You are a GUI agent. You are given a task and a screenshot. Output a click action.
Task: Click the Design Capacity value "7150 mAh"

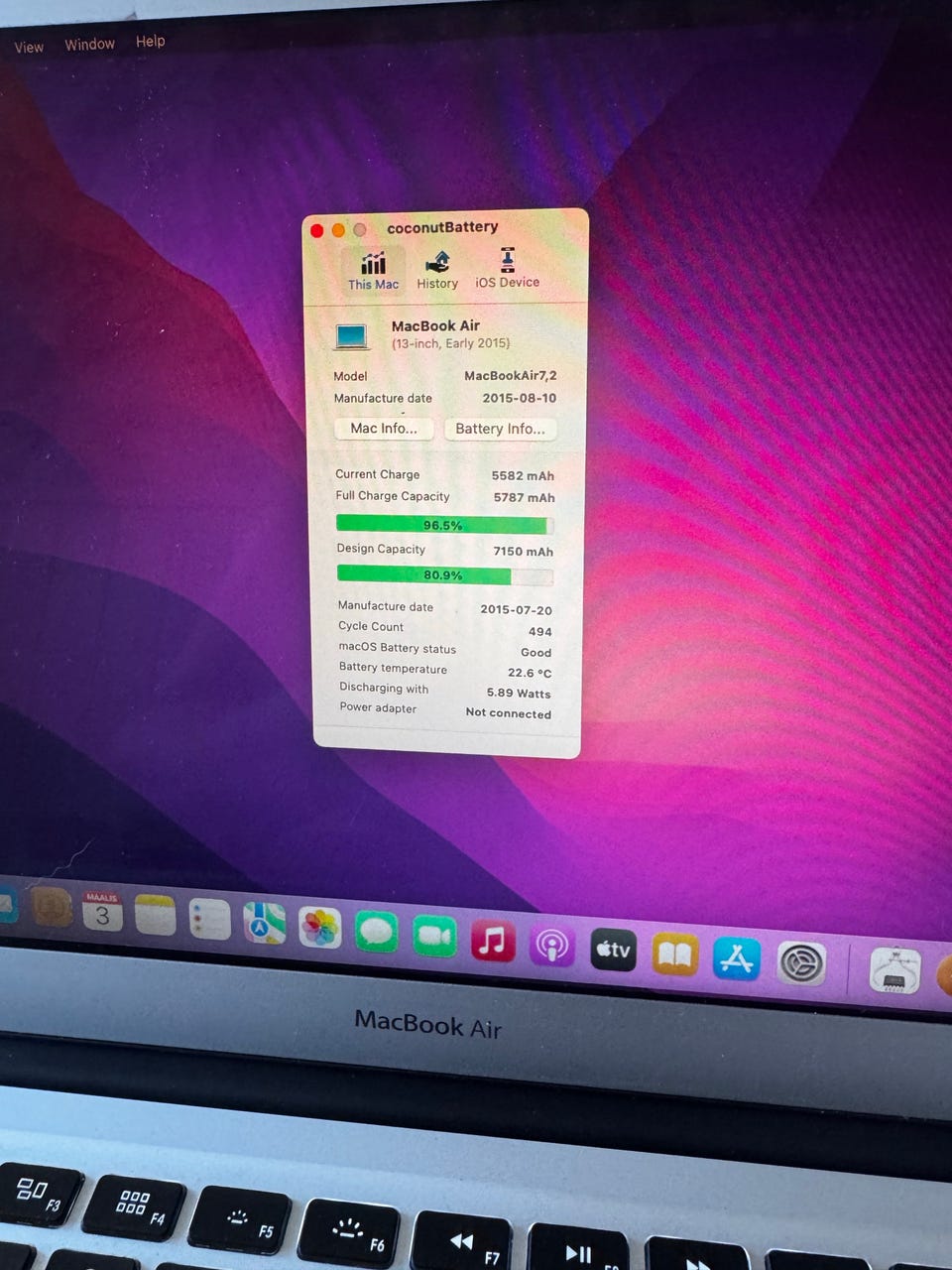(x=523, y=552)
